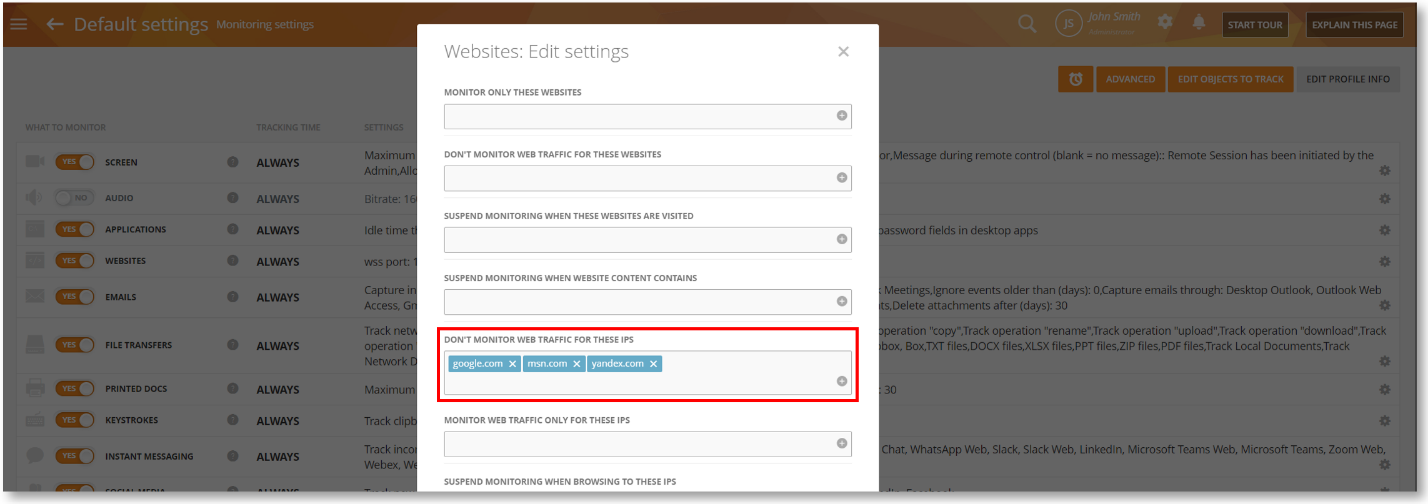Go back using the left arrow
The width and height of the screenshot is (1428, 504).
coord(55,24)
